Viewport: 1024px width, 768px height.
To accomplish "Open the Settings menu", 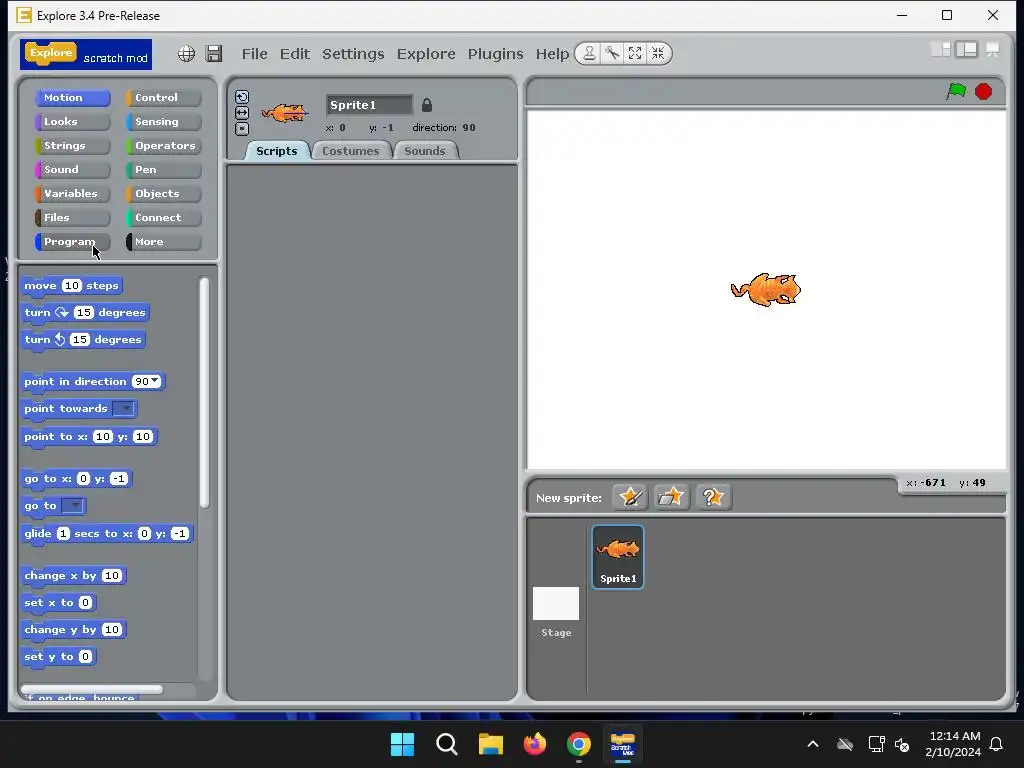I will click(353, 54).
